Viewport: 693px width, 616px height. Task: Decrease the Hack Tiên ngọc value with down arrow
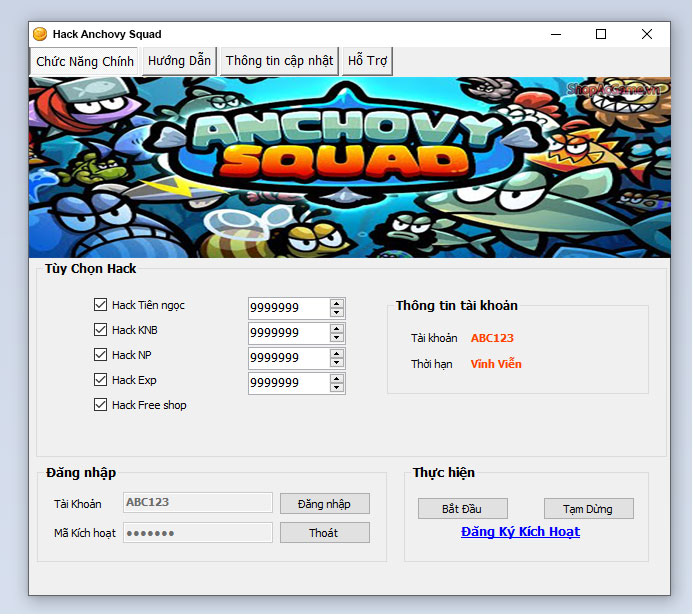point(337,312)
